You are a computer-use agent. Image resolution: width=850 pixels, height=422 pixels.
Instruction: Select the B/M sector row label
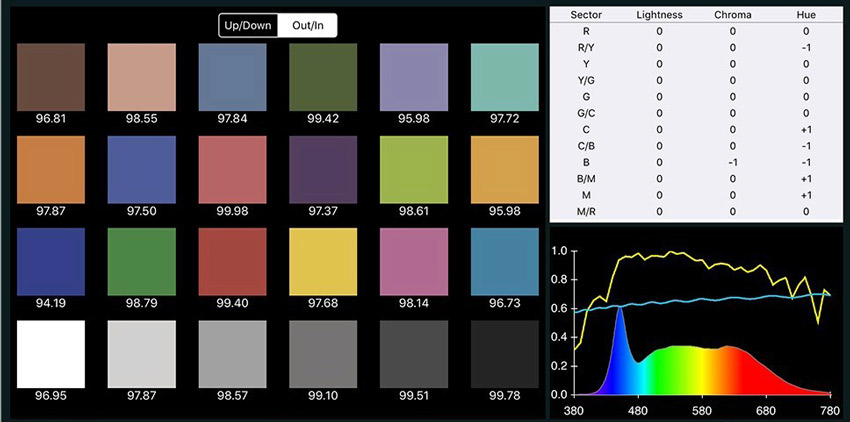coord(583,179)
